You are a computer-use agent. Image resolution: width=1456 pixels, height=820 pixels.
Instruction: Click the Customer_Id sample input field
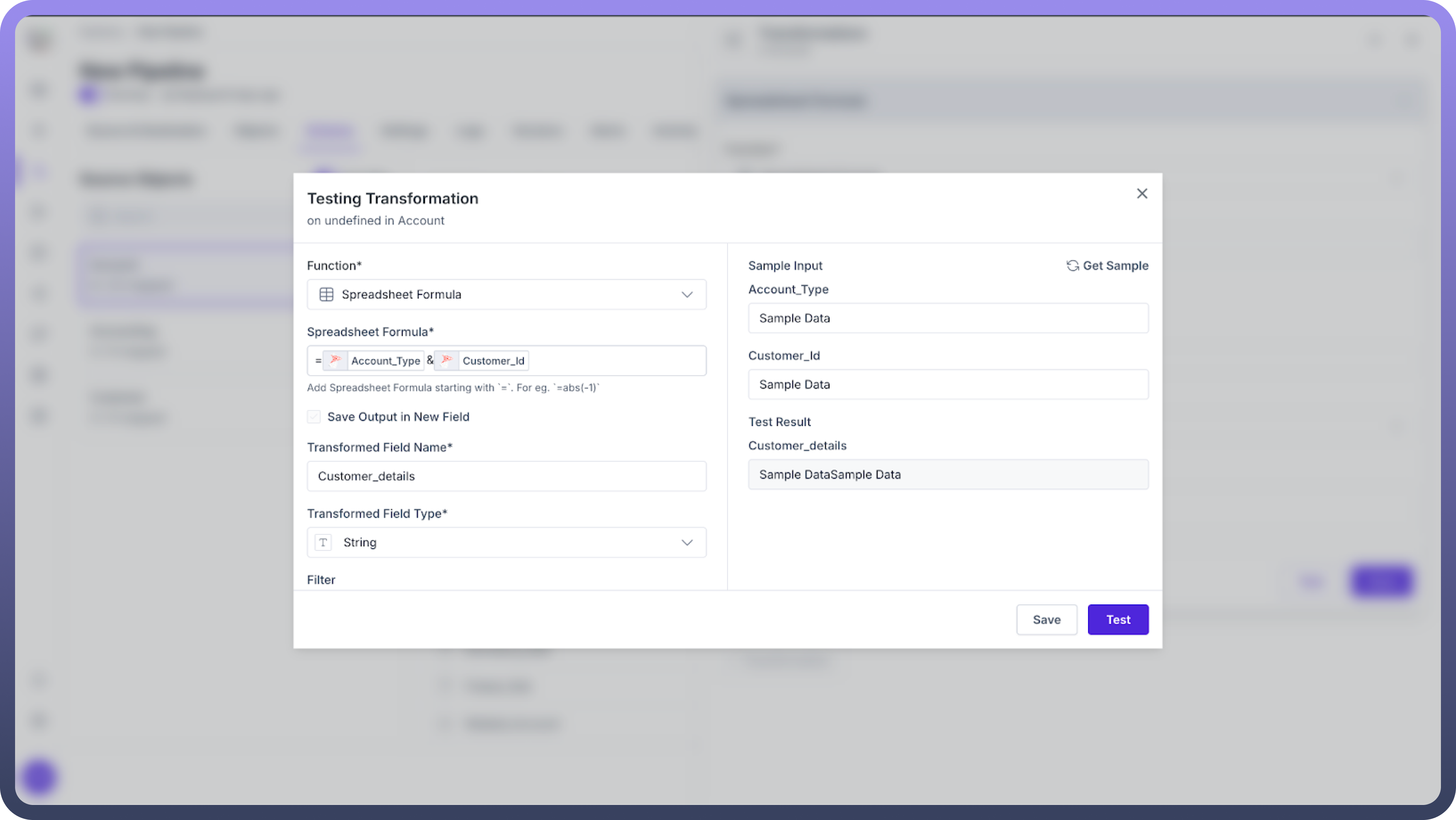948,384
